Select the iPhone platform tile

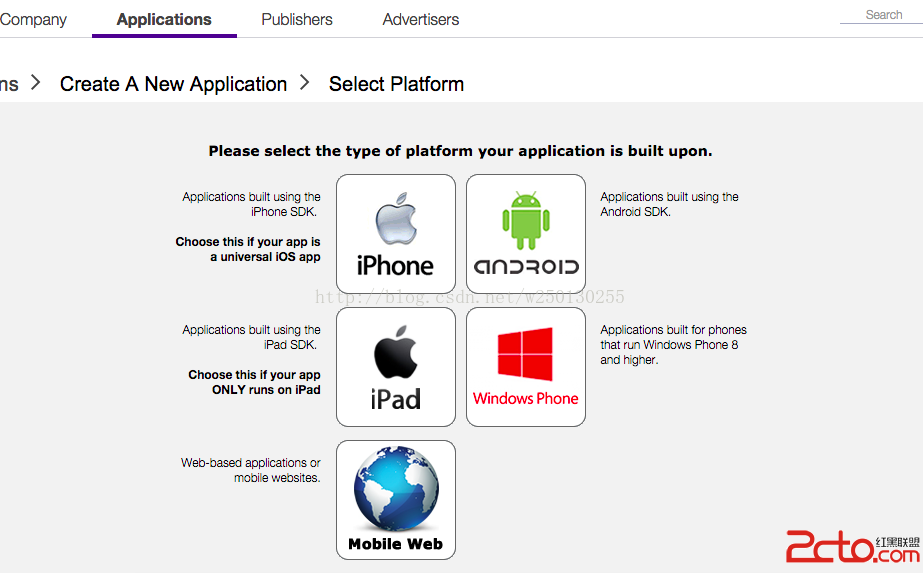coord(396,234)
